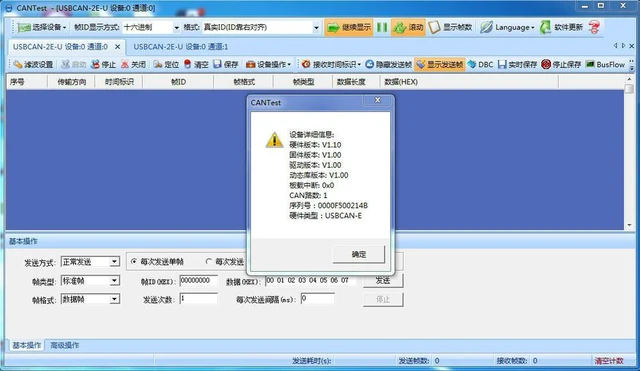
Task: Open the BusFlow tool
Action: pos(605,64)
